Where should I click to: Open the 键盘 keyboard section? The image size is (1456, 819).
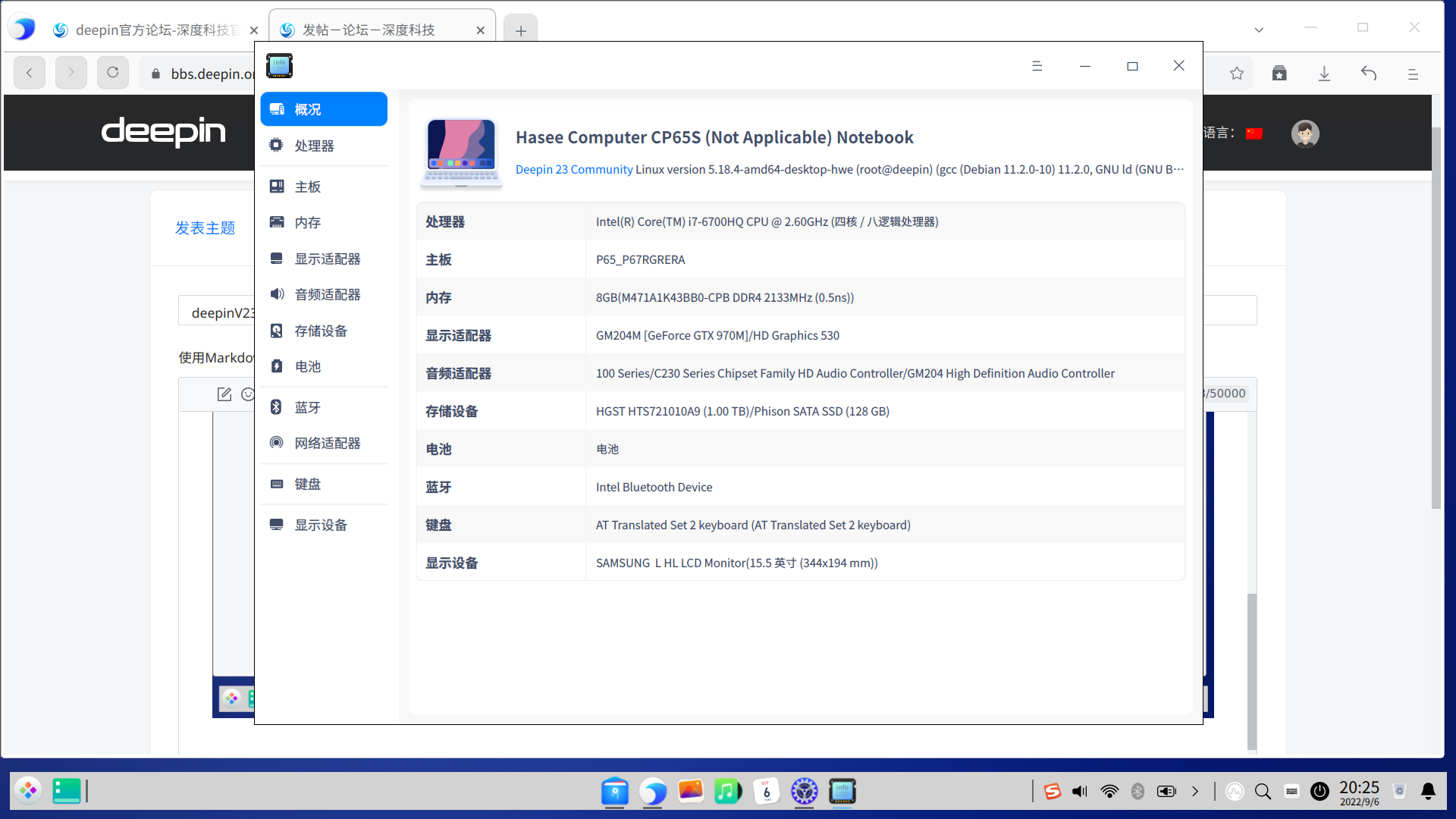[x=307, y=484]
